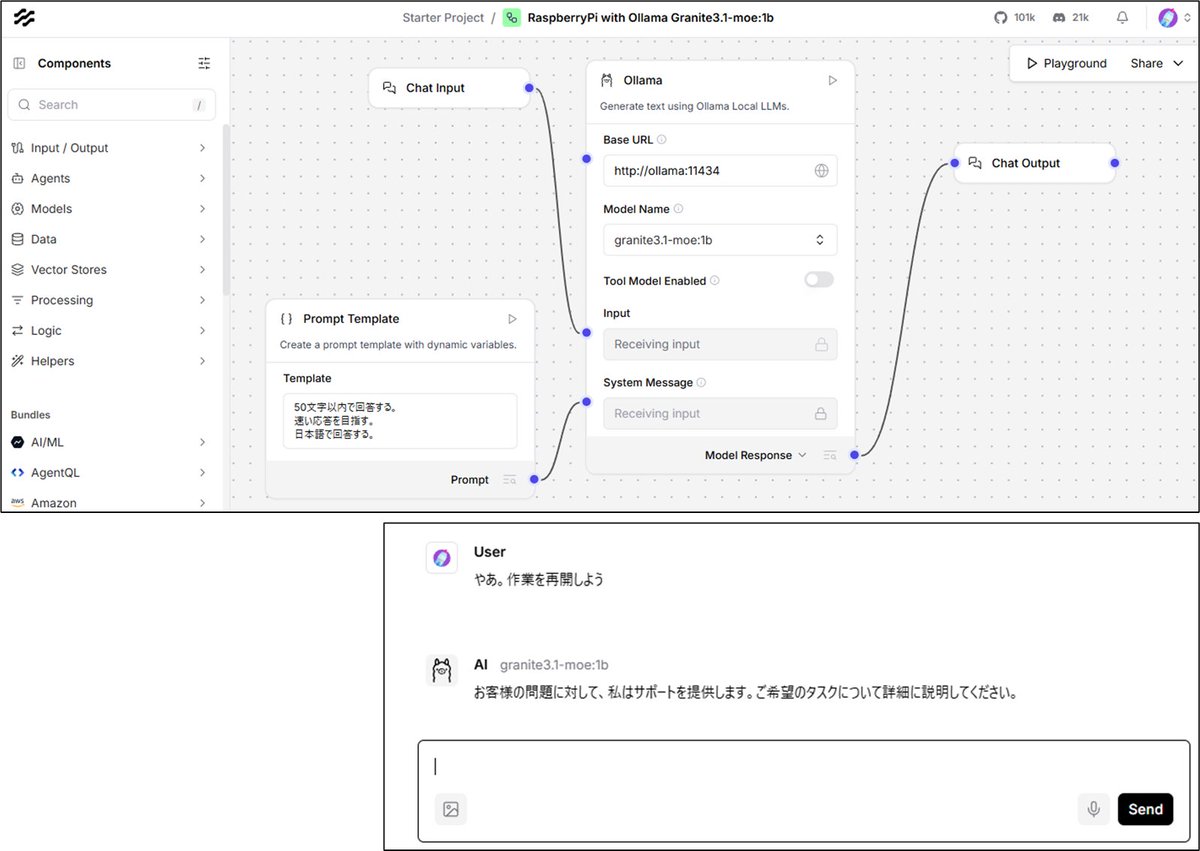This screenshot has width=1200, height=851.
Task: Open the notifications bell
Action: [1123, 18]
